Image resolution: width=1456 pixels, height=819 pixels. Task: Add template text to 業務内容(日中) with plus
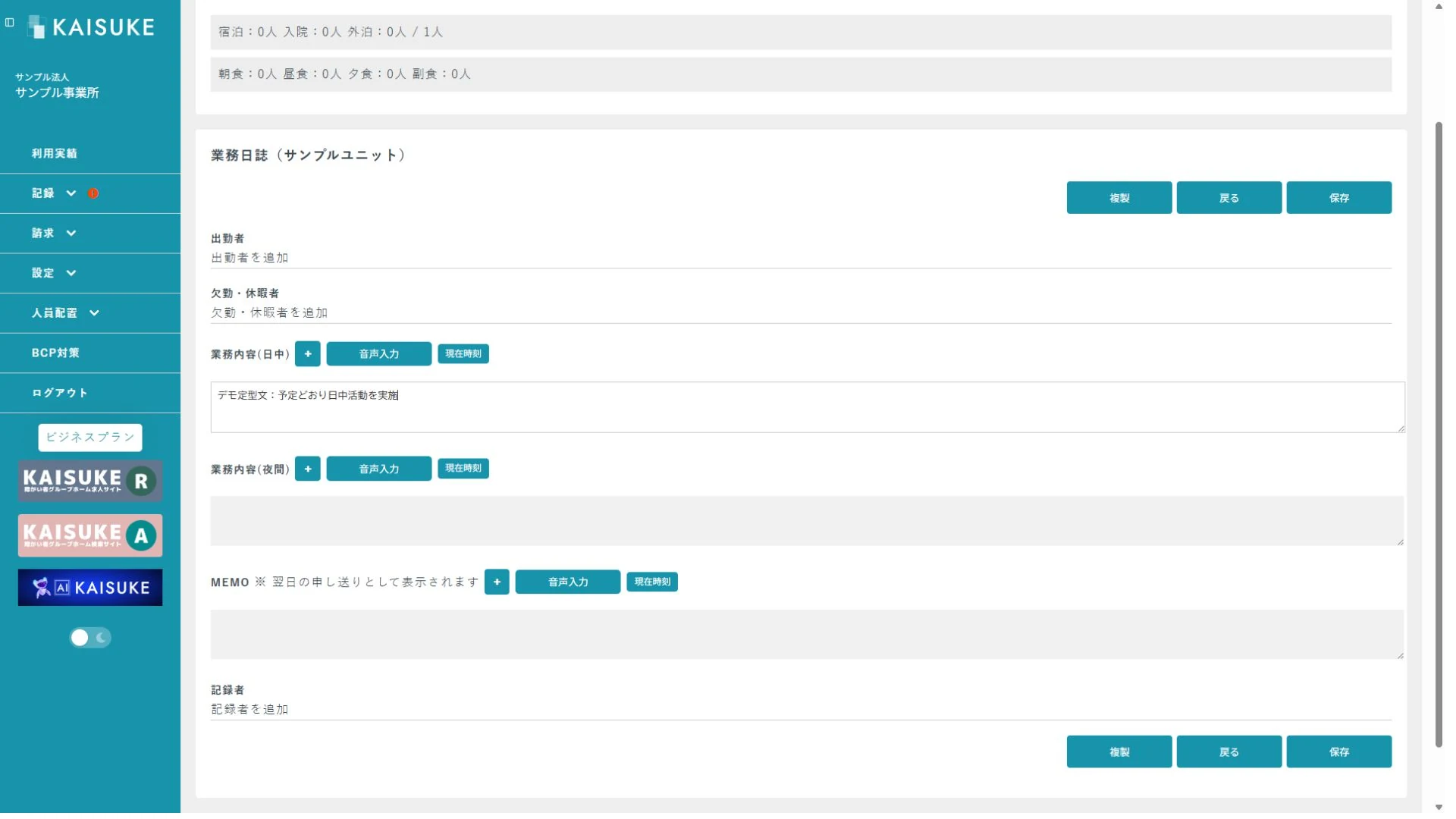[308, 354]
